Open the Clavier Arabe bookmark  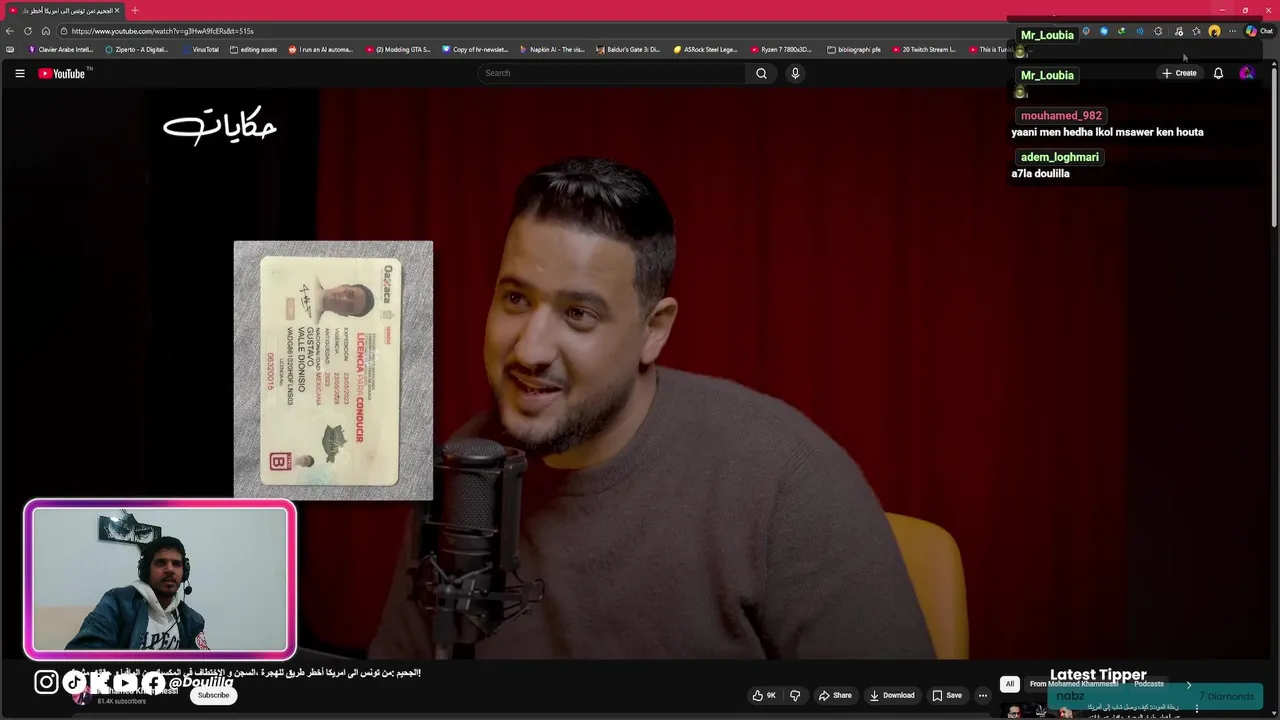click(60, 49)
